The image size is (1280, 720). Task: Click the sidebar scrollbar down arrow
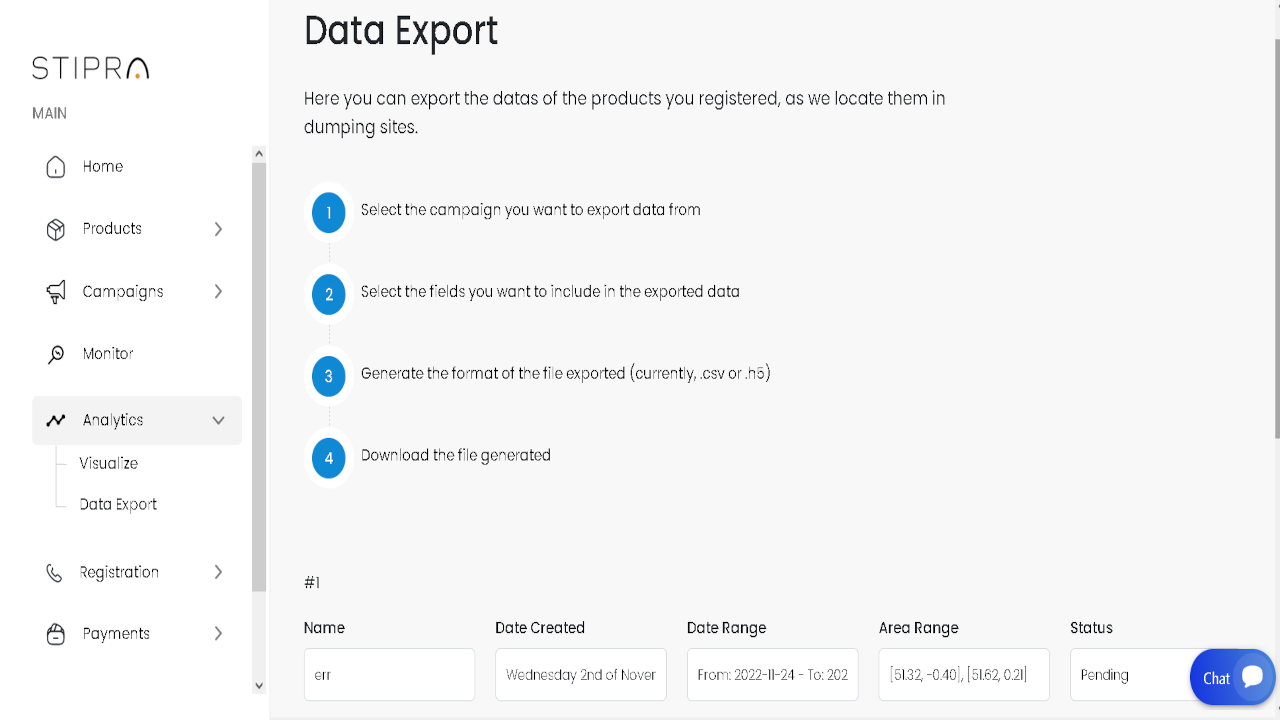click(259, 686)
